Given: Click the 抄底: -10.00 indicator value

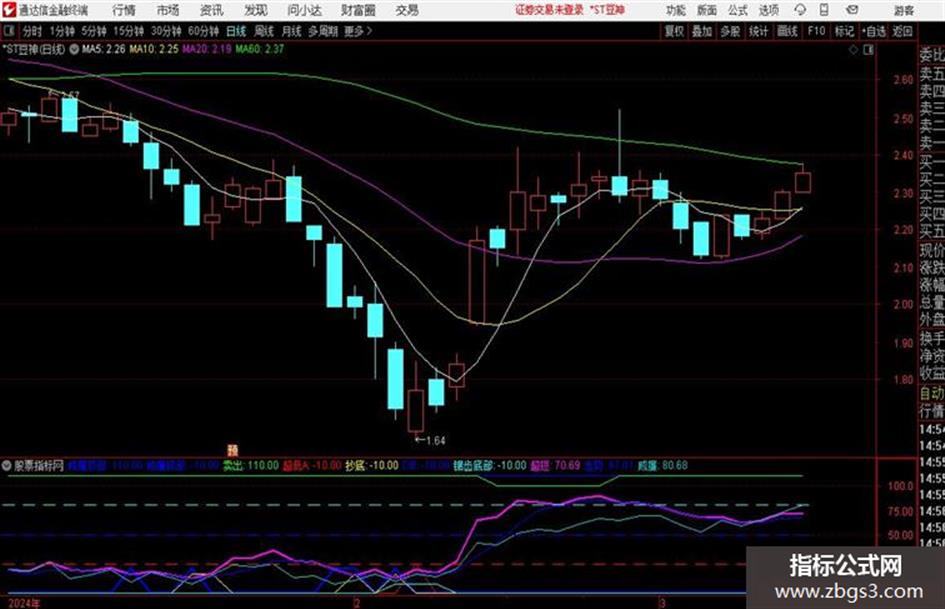Looking at the screenshot, I should pyautogui.click(x=371, y=465).
